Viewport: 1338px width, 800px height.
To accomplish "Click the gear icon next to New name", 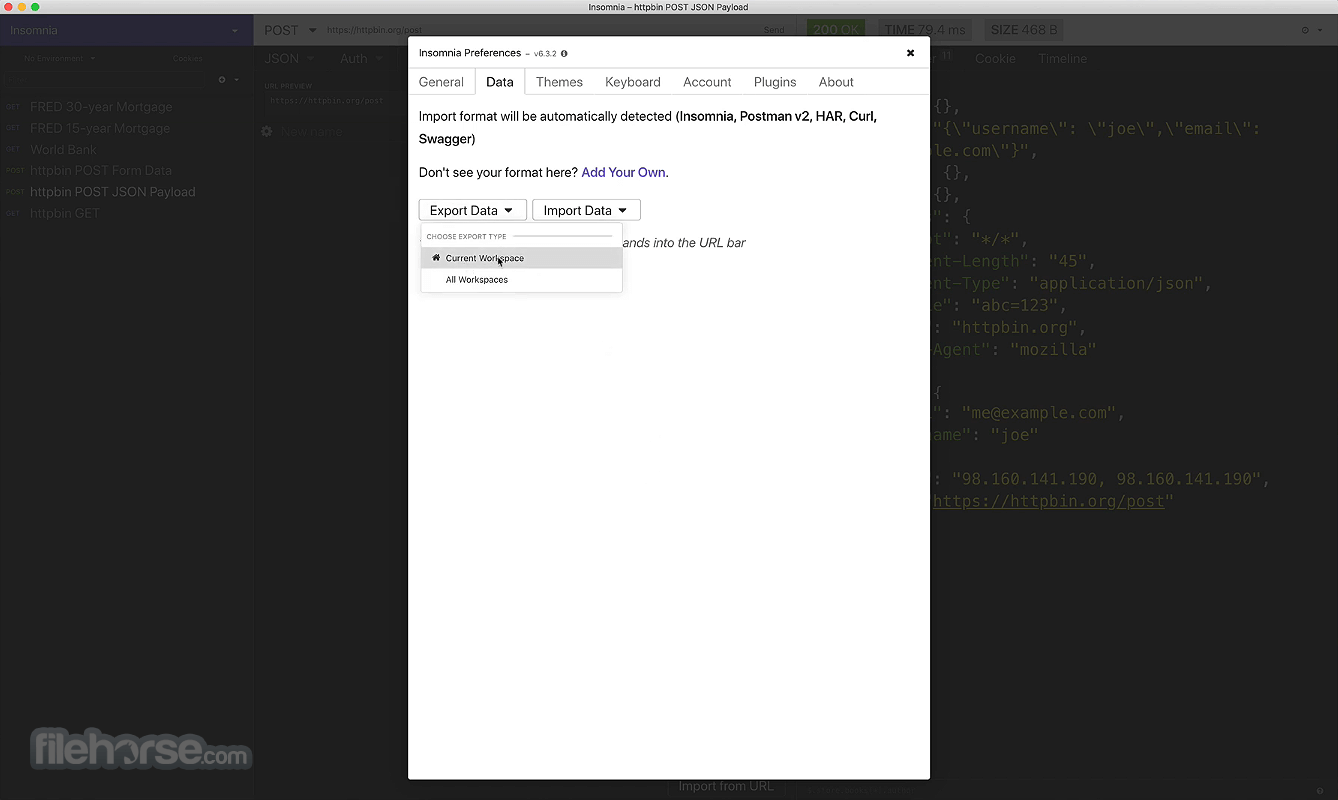I will coord(267,132).
